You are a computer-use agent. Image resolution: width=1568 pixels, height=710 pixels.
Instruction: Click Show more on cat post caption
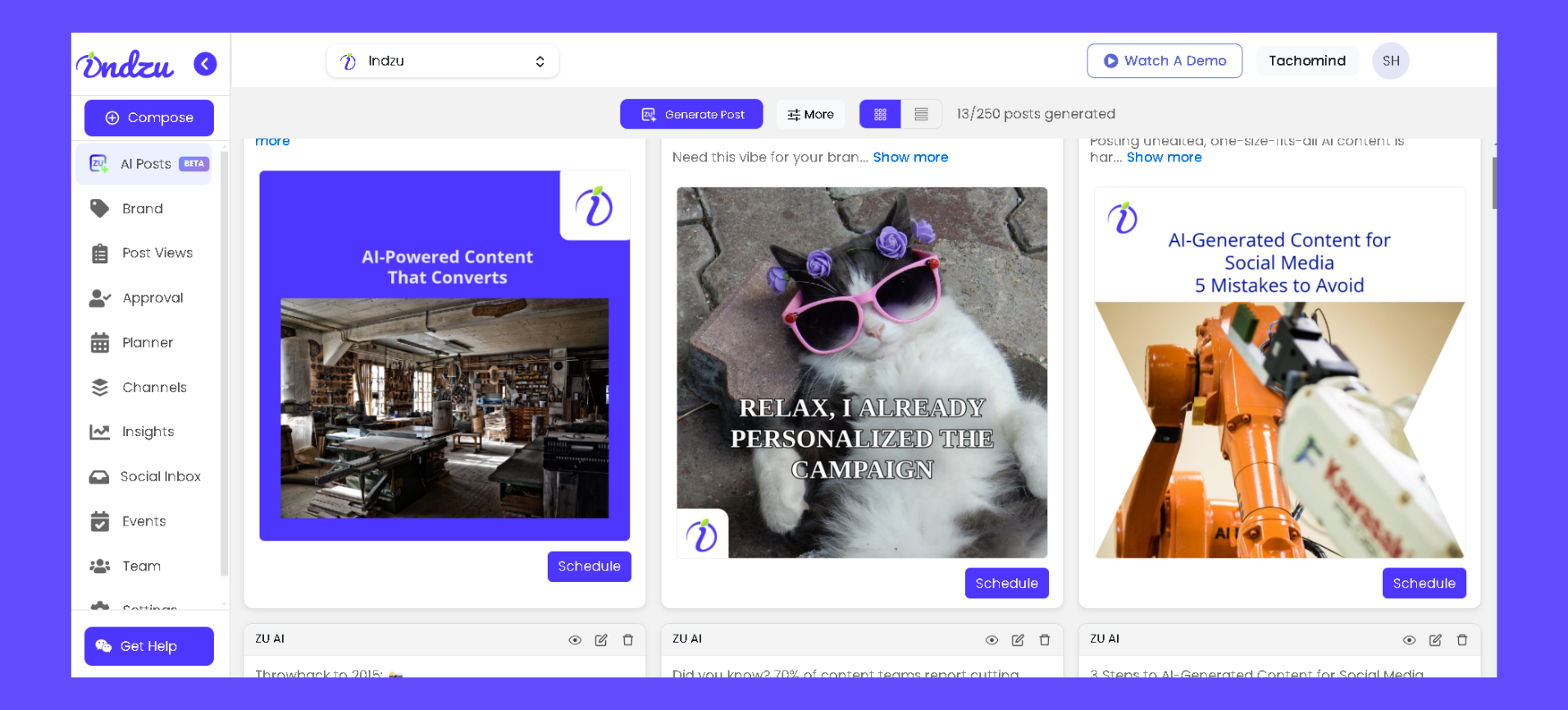(910, 157)
